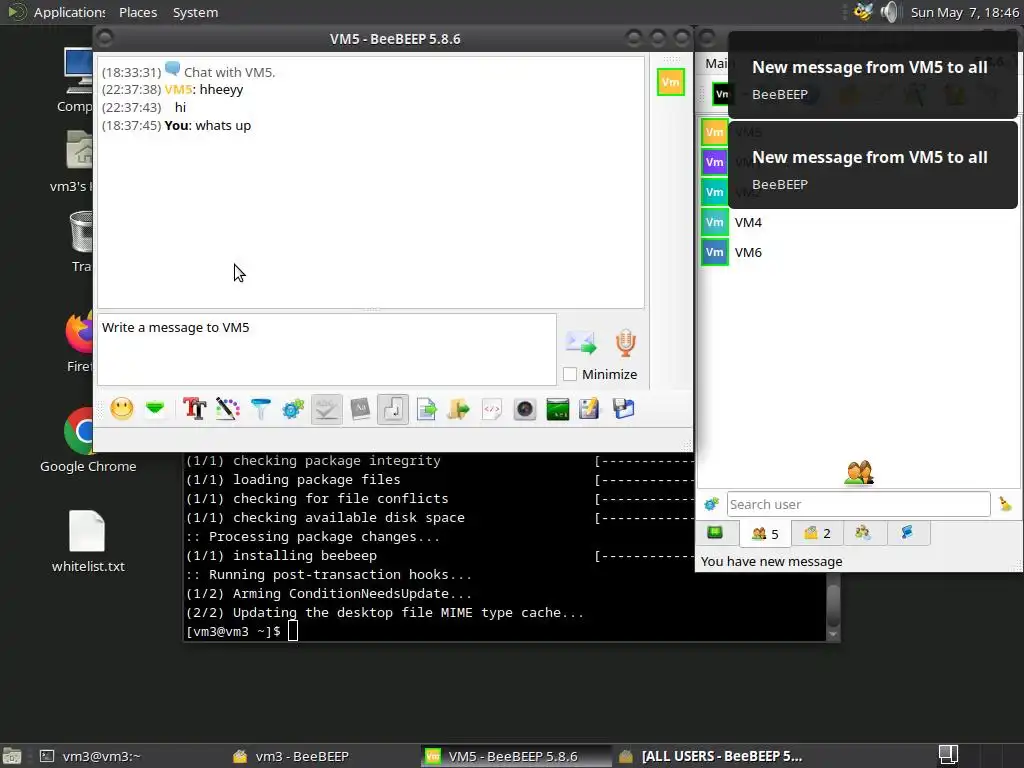1024x768 pixels.
Task: Switch to the green home tab
Action: coord(716,534)
